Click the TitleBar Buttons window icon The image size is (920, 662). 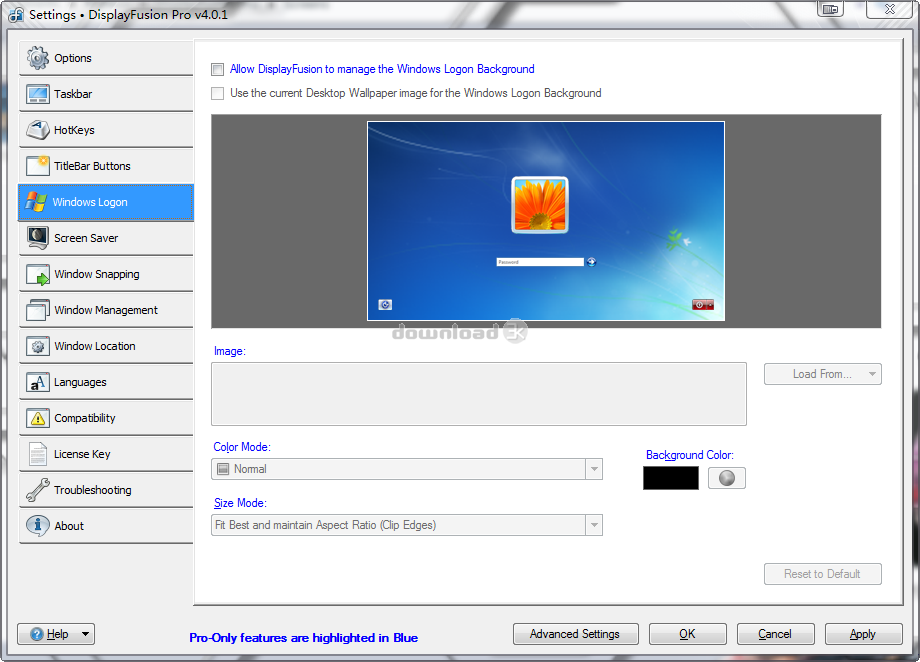click(x=38, y=166)
